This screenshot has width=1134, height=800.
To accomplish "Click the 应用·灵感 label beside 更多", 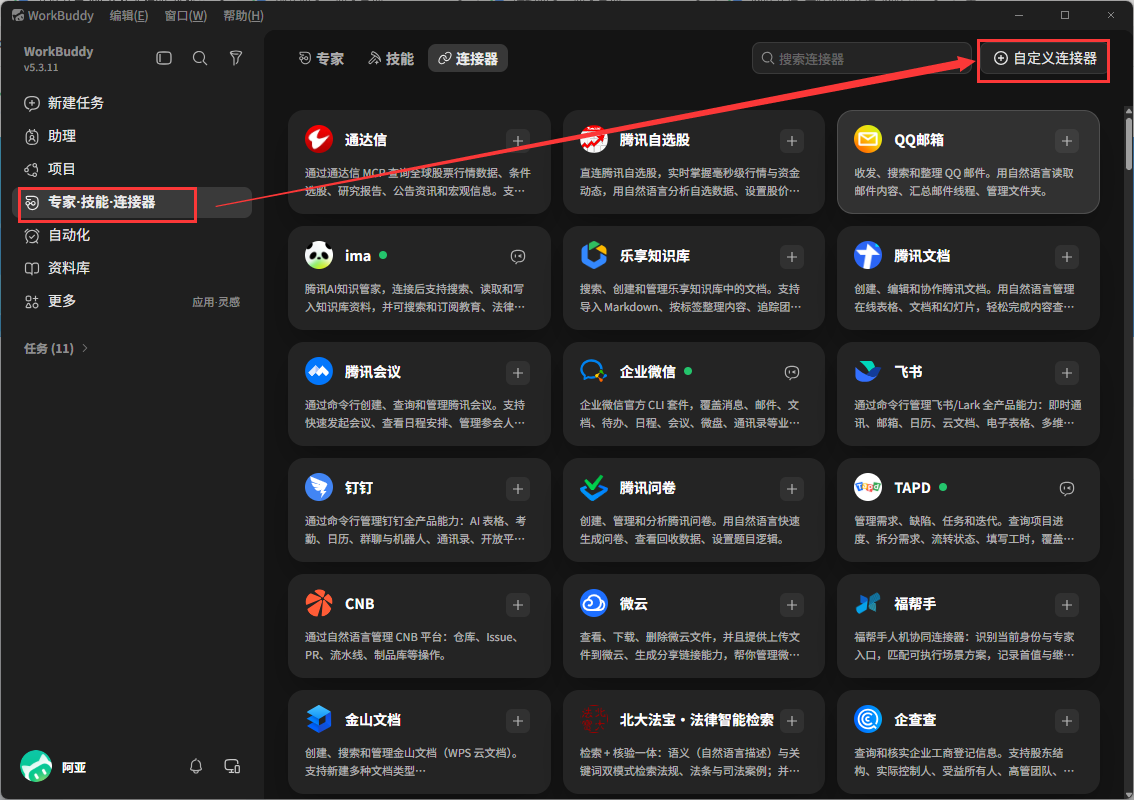I will [216, 302].
